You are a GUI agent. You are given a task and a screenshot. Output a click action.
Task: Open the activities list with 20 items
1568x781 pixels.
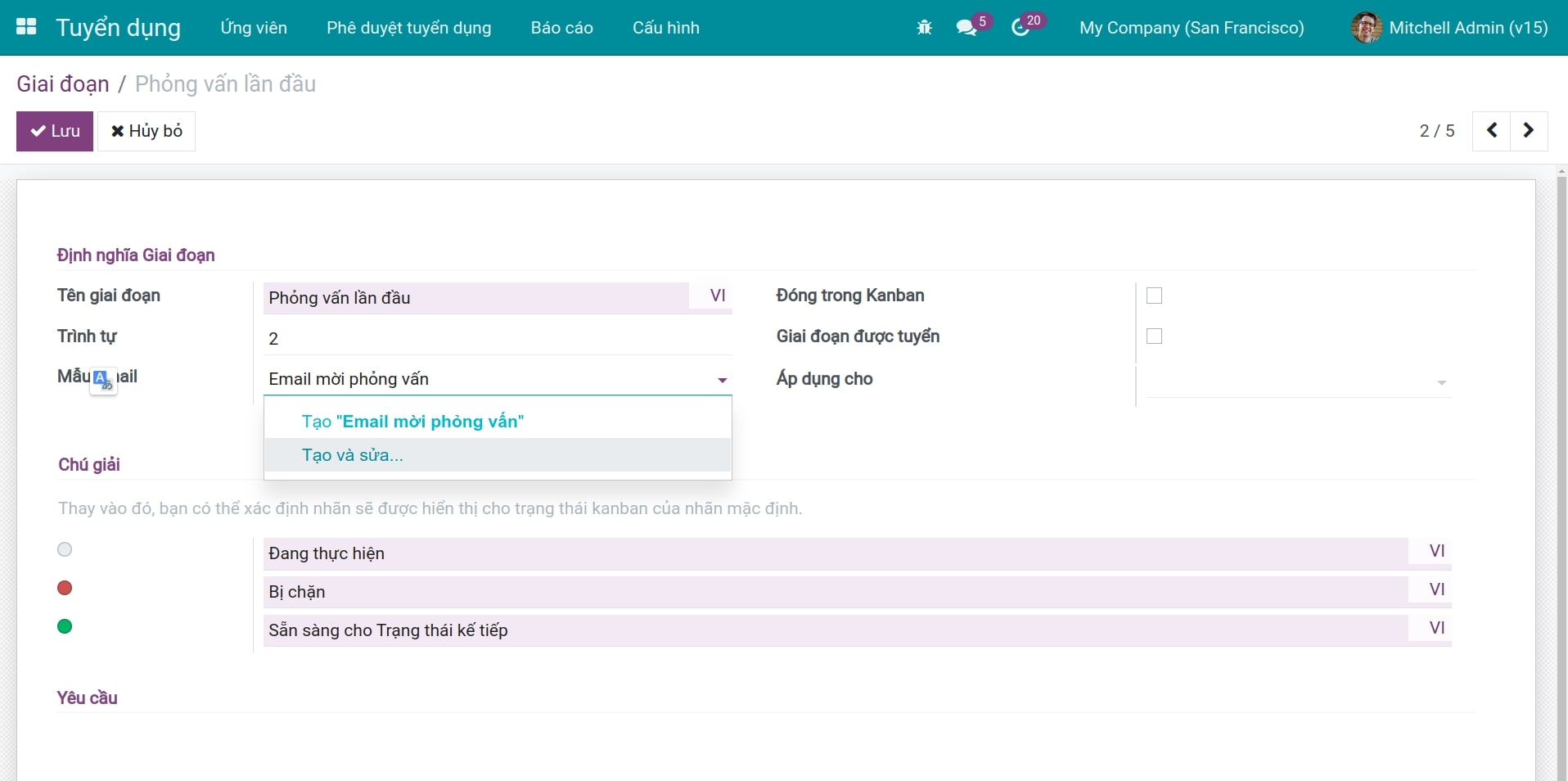pyautogui.click(x=1024, y=27)
